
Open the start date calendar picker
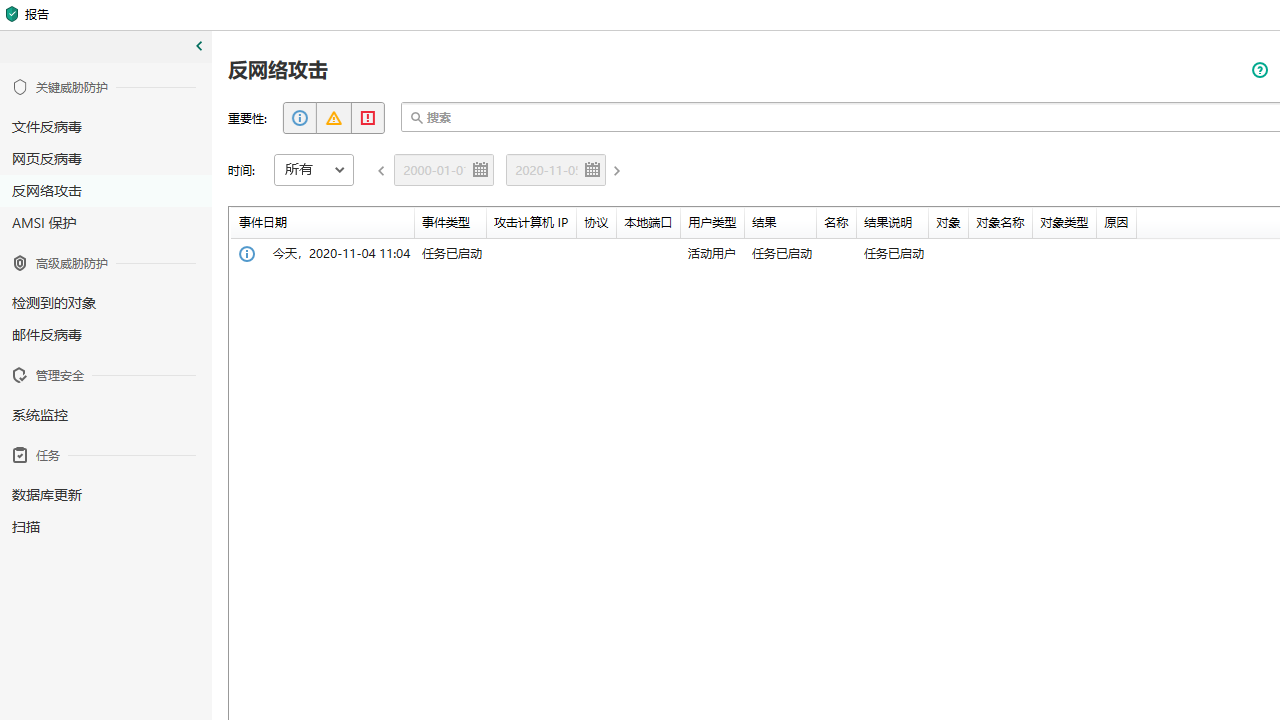479,170
